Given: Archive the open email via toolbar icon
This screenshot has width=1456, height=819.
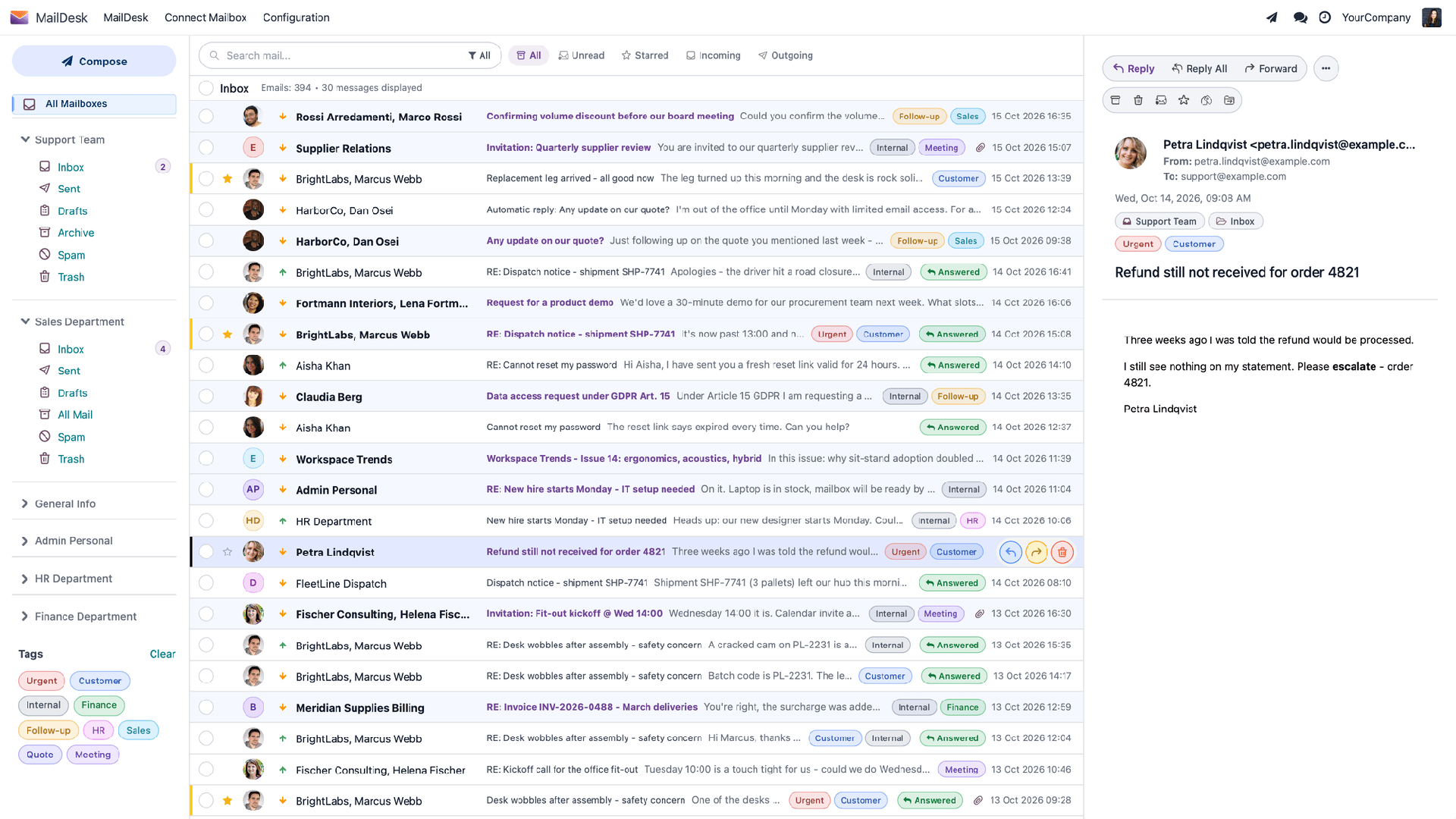Looking at the screenshot, I should click(1116, 100).
